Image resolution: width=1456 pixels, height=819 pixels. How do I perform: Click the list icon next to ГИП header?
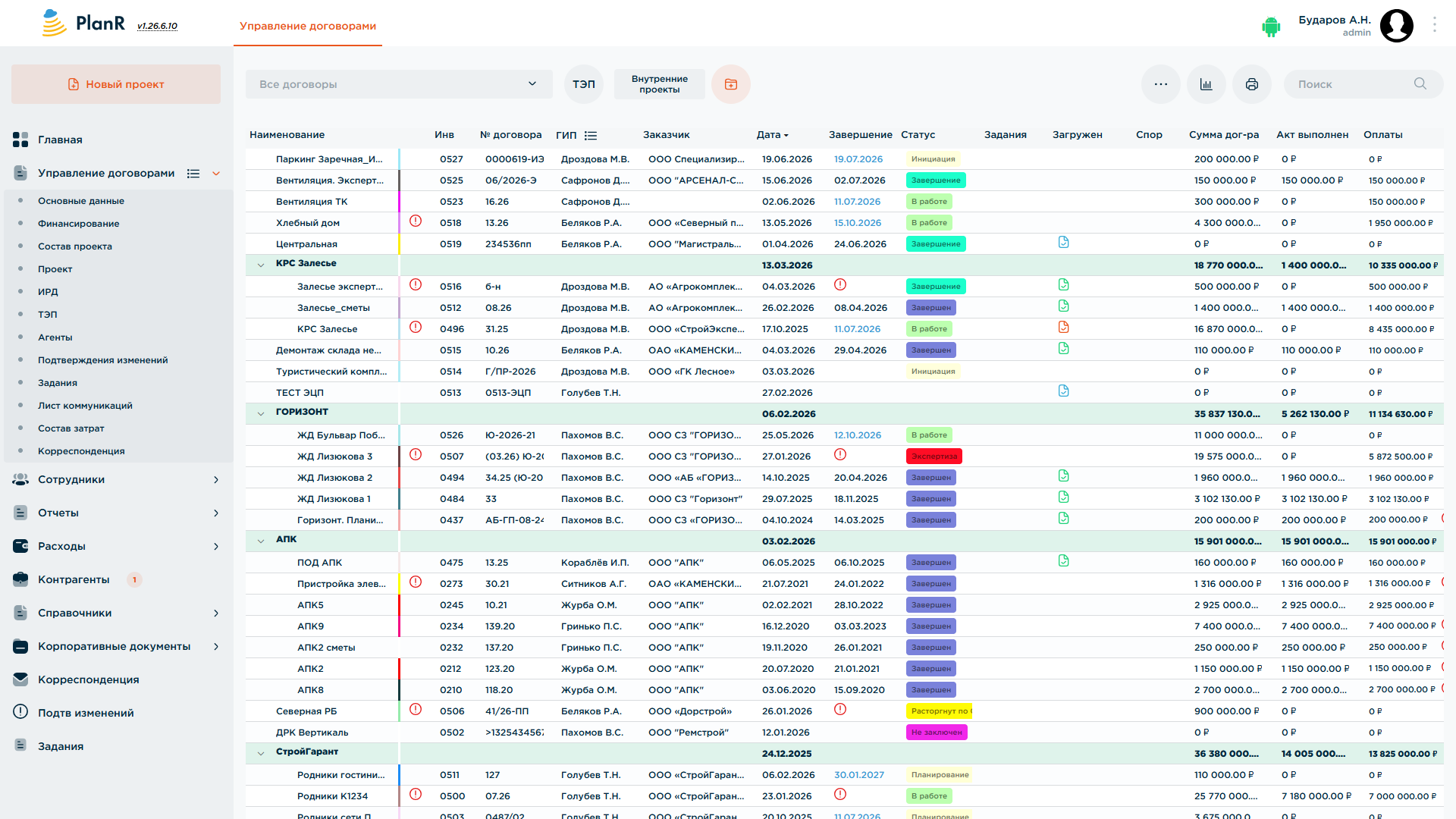tap(591, 136)
